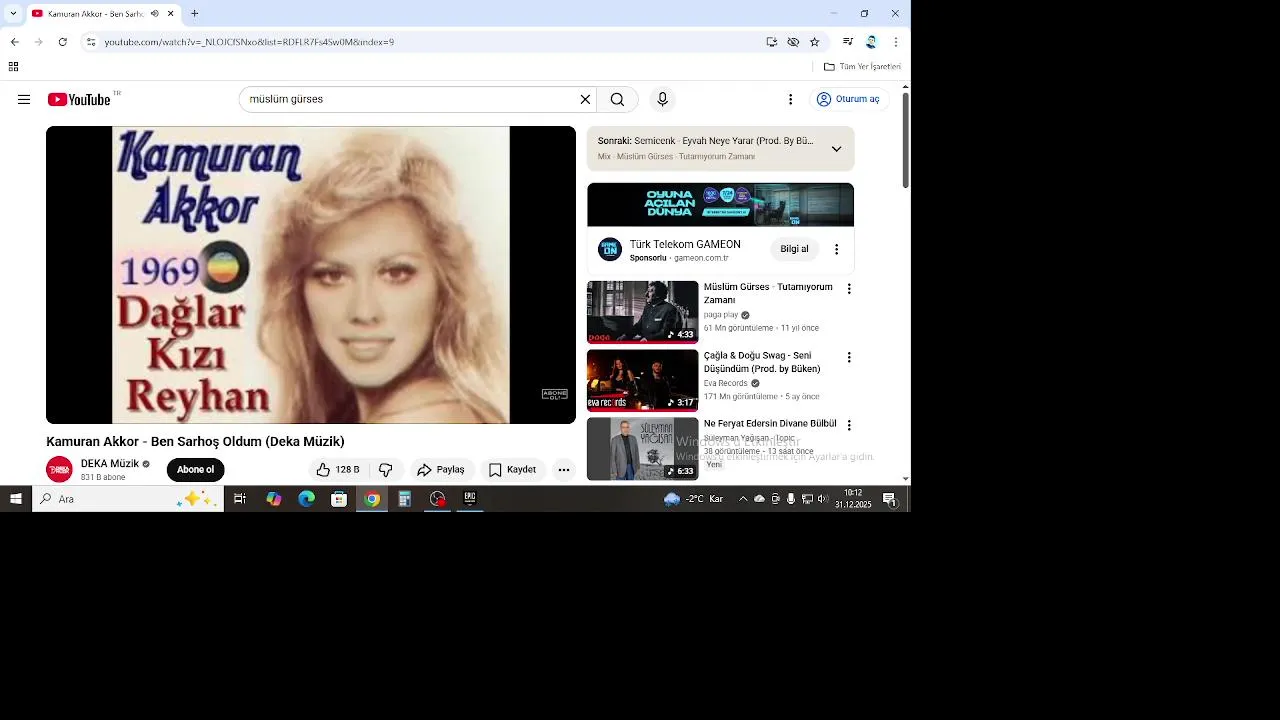The width and height of the screenshot is (1280, 720).
Task: Click the crossed-out eye tracking icon
Action: pyautogui.click(x=793, y=42)
